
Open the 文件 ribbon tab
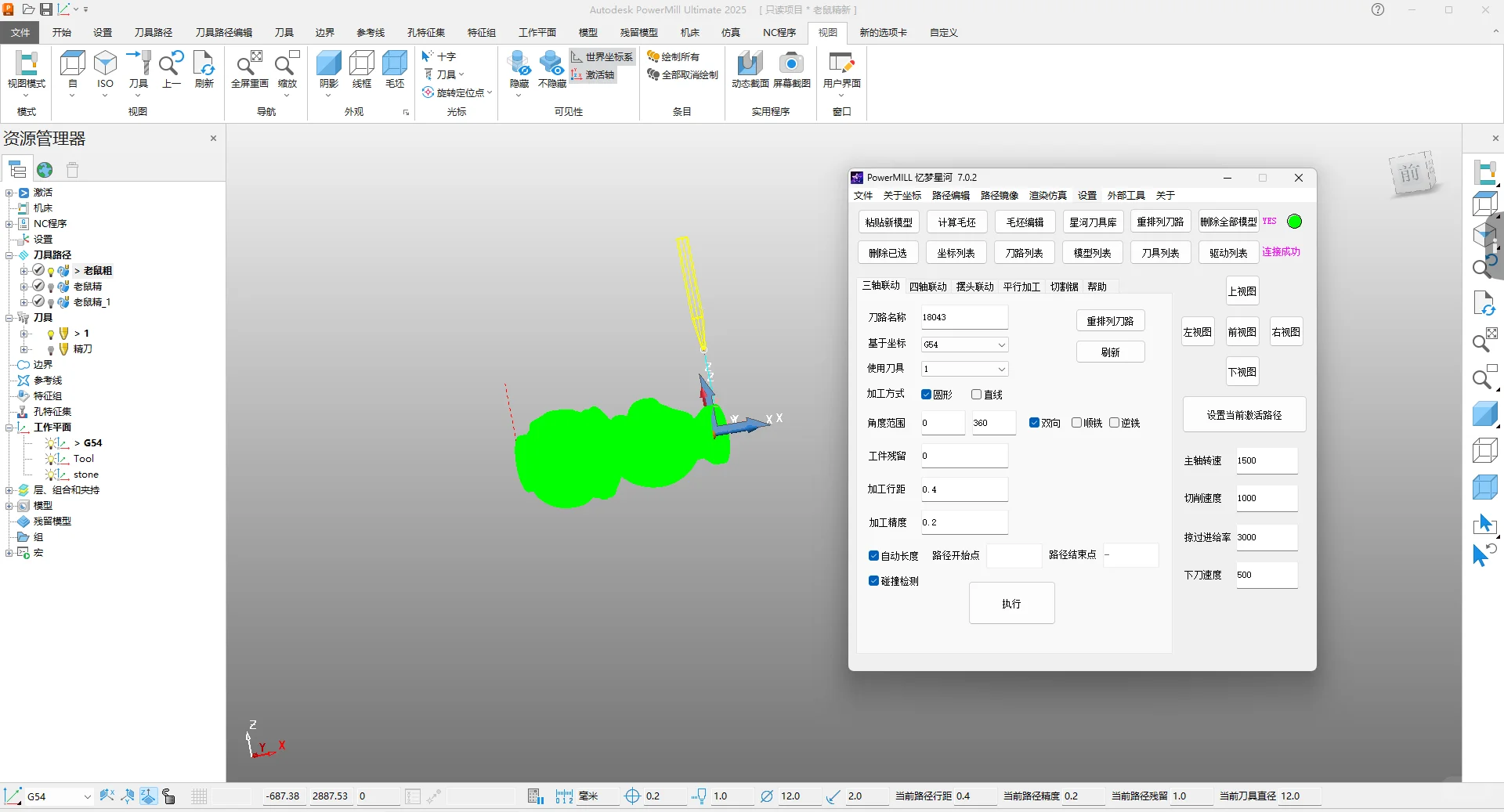[x=20, y=32]
